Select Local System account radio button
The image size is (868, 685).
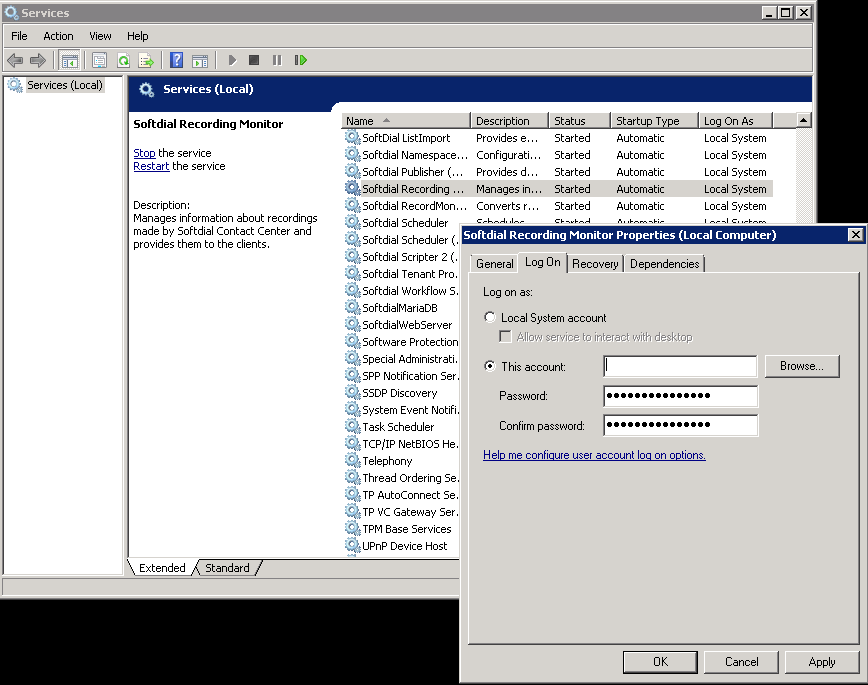coord(489,317)
